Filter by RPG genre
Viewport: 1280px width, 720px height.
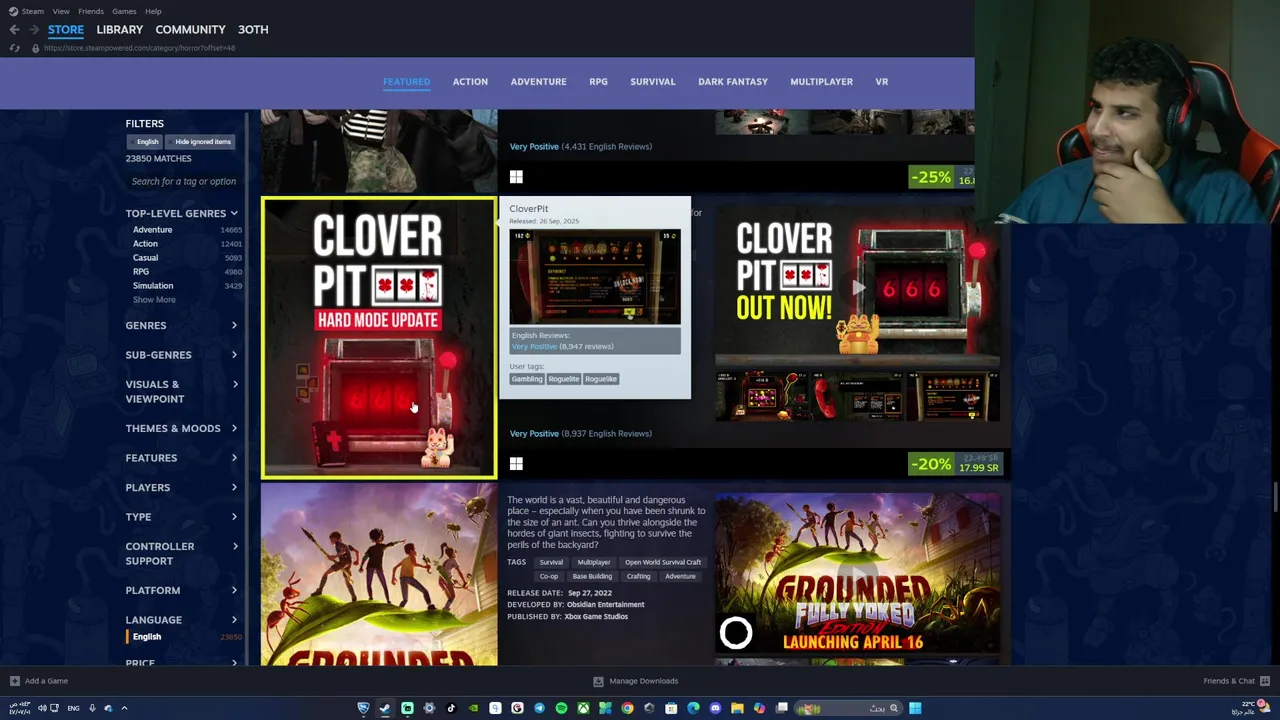pyautogui.click(x=141, y=272)
